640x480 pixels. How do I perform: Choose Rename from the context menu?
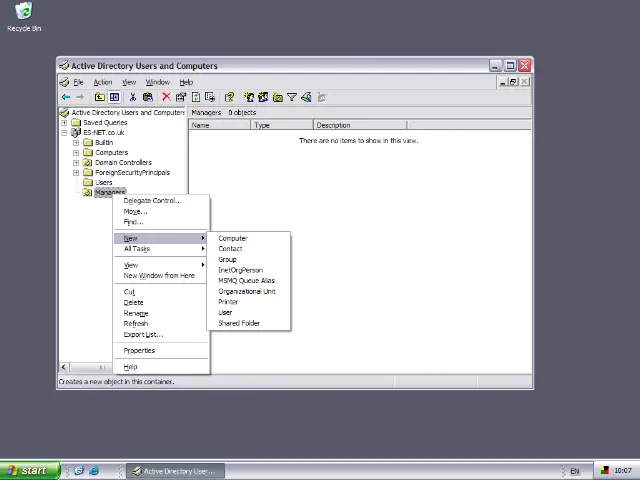(x=161, y=313)
